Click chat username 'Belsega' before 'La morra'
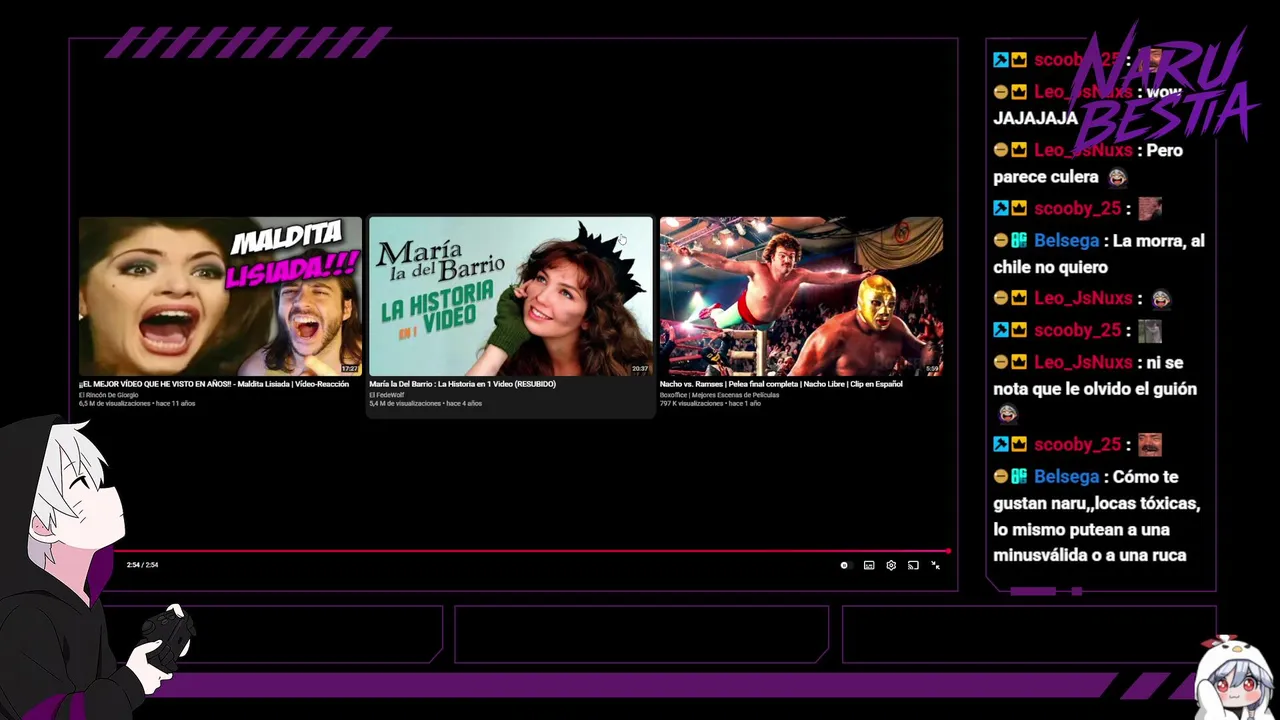Image resolution: width=1280 pixels, height=720 pixels. pos(1066,241)
